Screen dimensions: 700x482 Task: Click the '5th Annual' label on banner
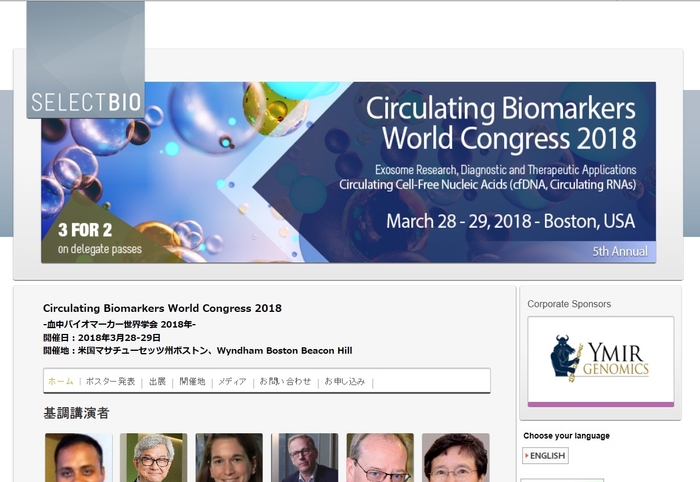tap(620, 252)
